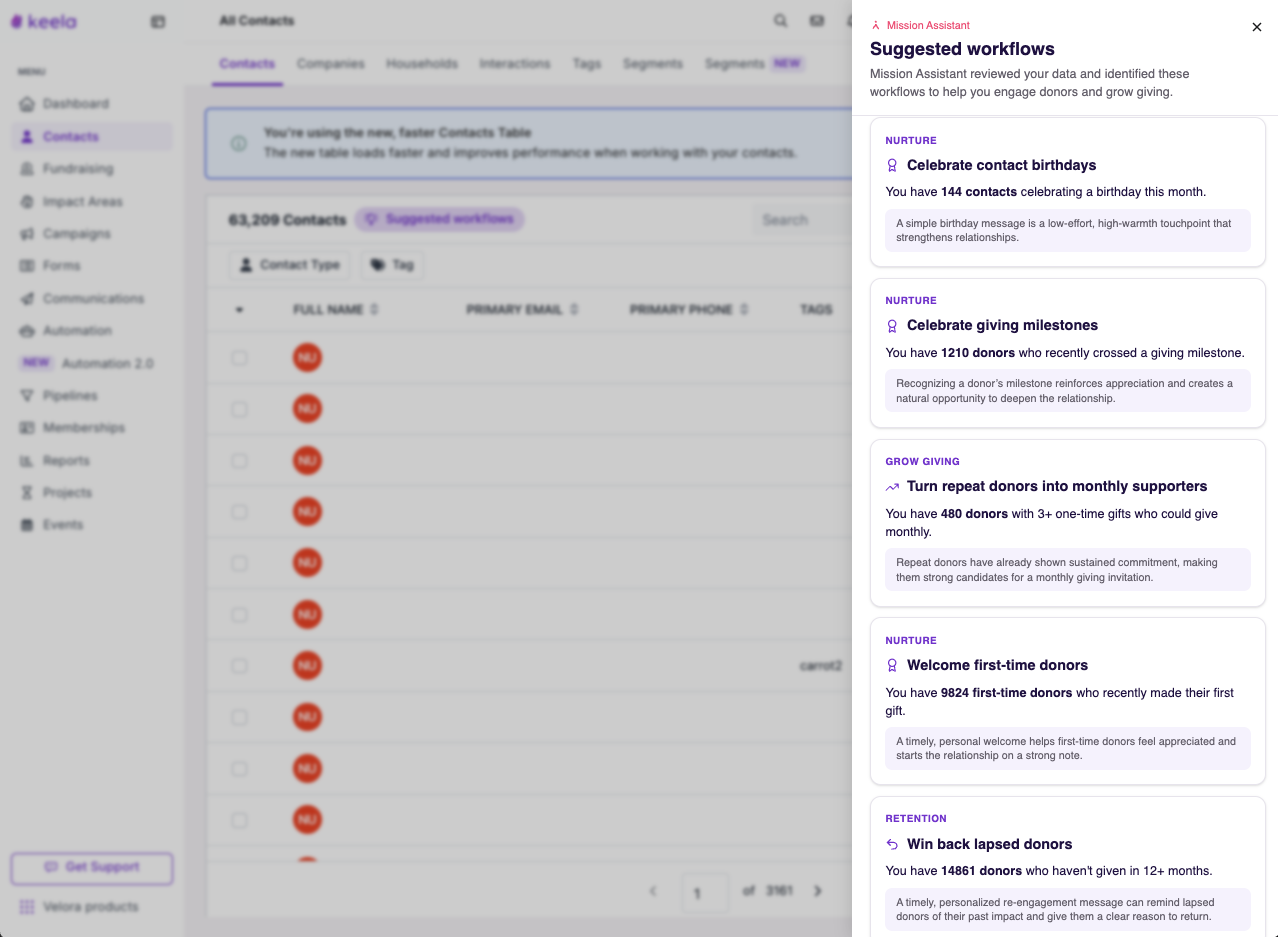This screenshot has width=1278, height=937.
Task: Tick the second contact row checkbox
Action: tap(239, 409)
